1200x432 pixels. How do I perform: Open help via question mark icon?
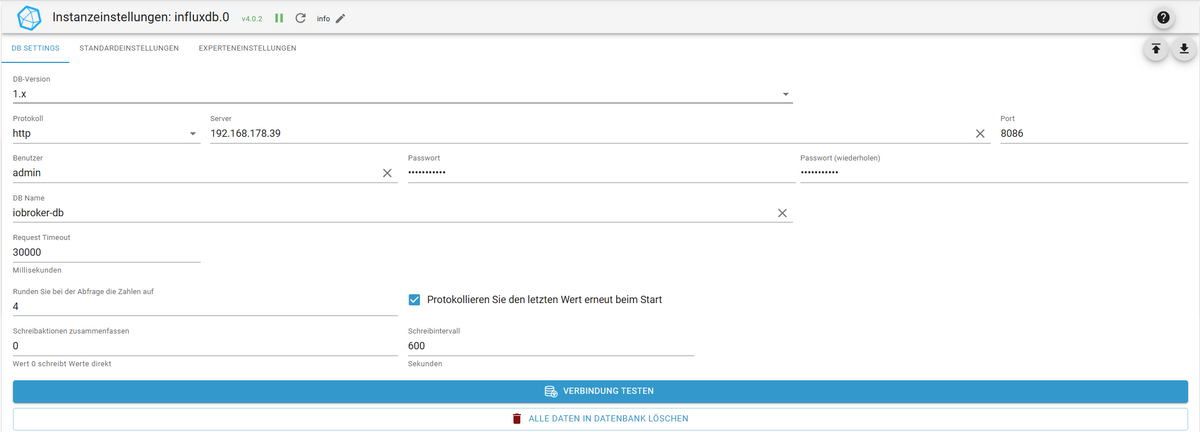tap(1163, 18)
